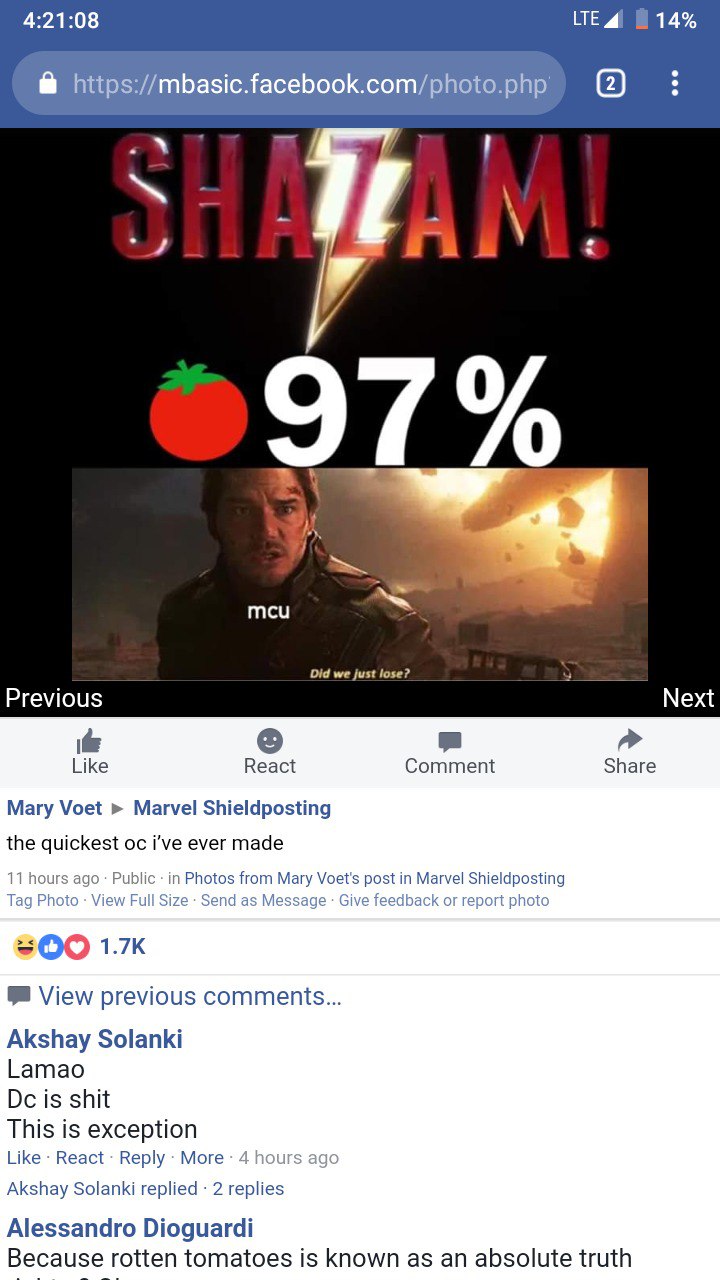720x1280 pixels.
Task: Tap the Shazam 97% meme image
Action: click(x=360, y=406)
